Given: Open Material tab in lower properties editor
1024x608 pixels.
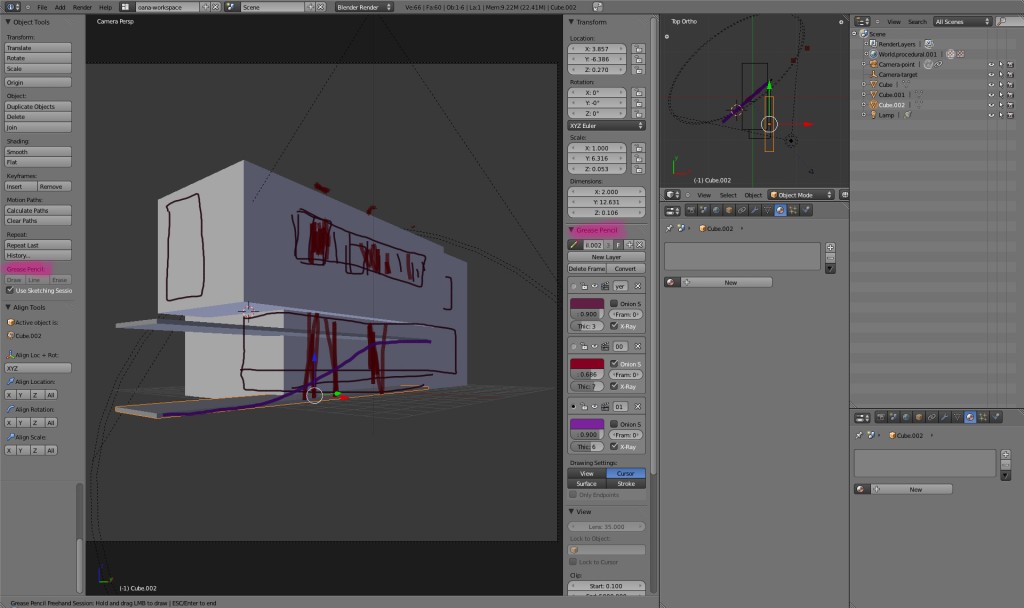Looking at the screenshot, I should click(970, 417).
